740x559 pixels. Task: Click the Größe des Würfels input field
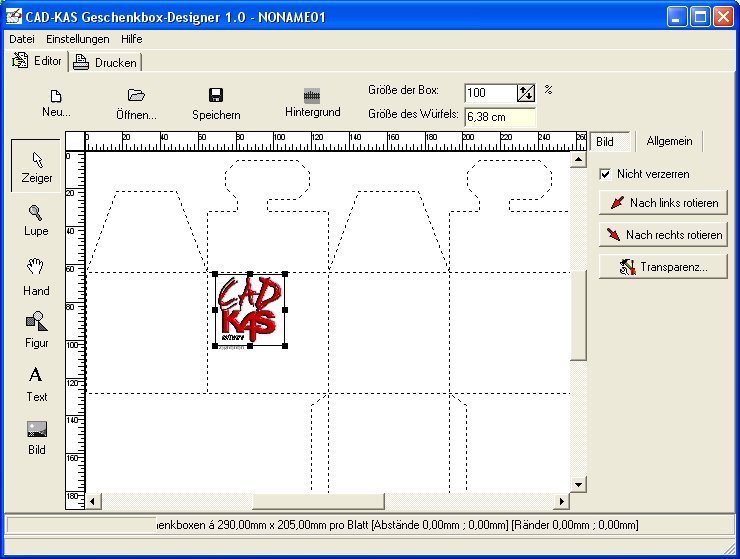point(499,116)
